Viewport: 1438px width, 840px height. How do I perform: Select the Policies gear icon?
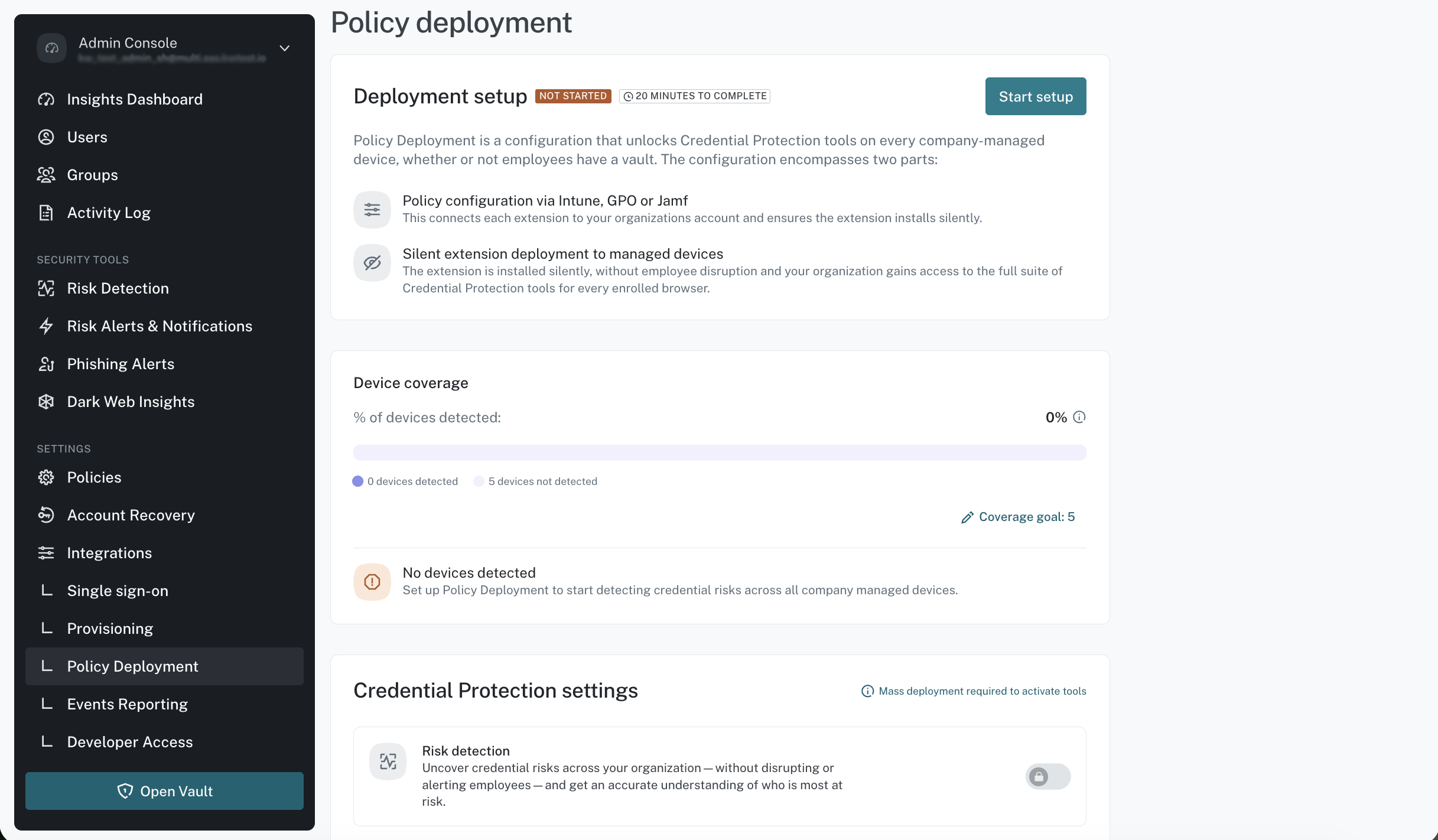pyautogui.click(x=46, y=477)
